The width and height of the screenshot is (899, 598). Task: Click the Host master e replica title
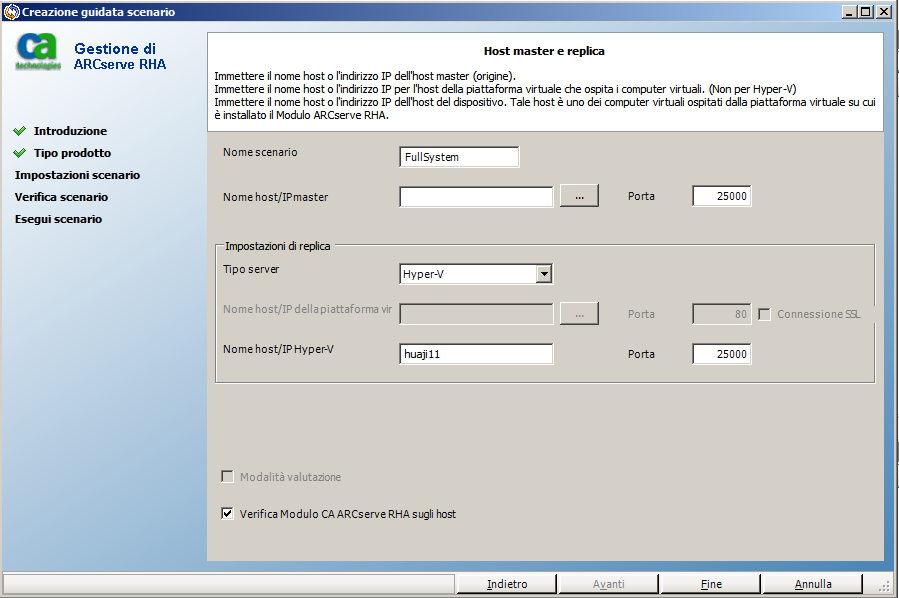(x=544, y=51)
